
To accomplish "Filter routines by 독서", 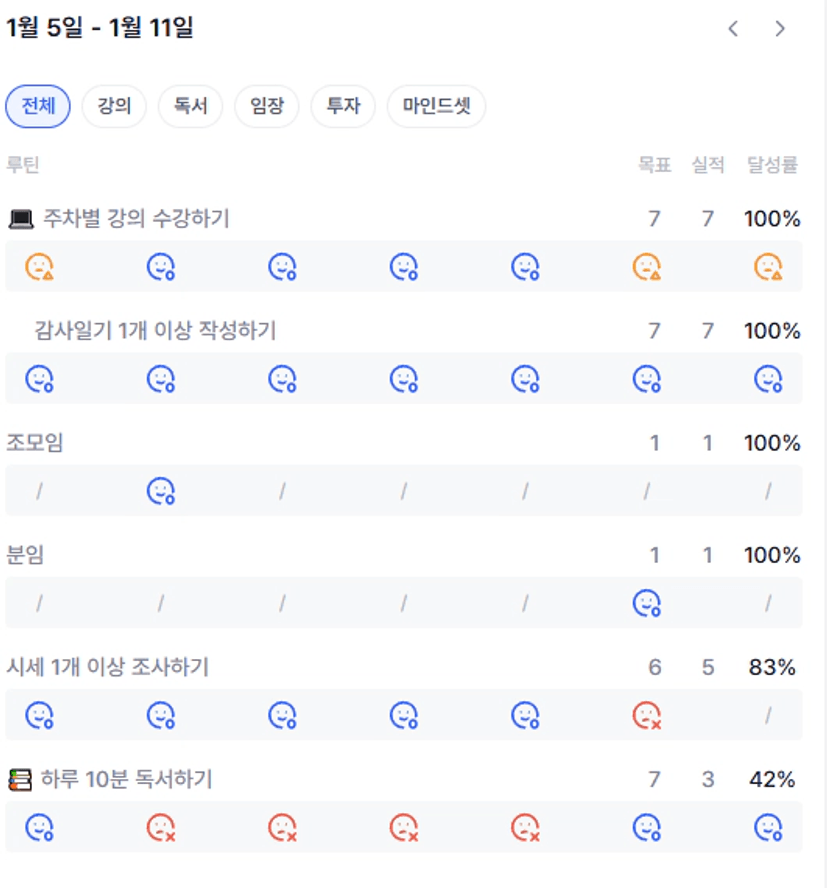I will (x=190, y=106).
